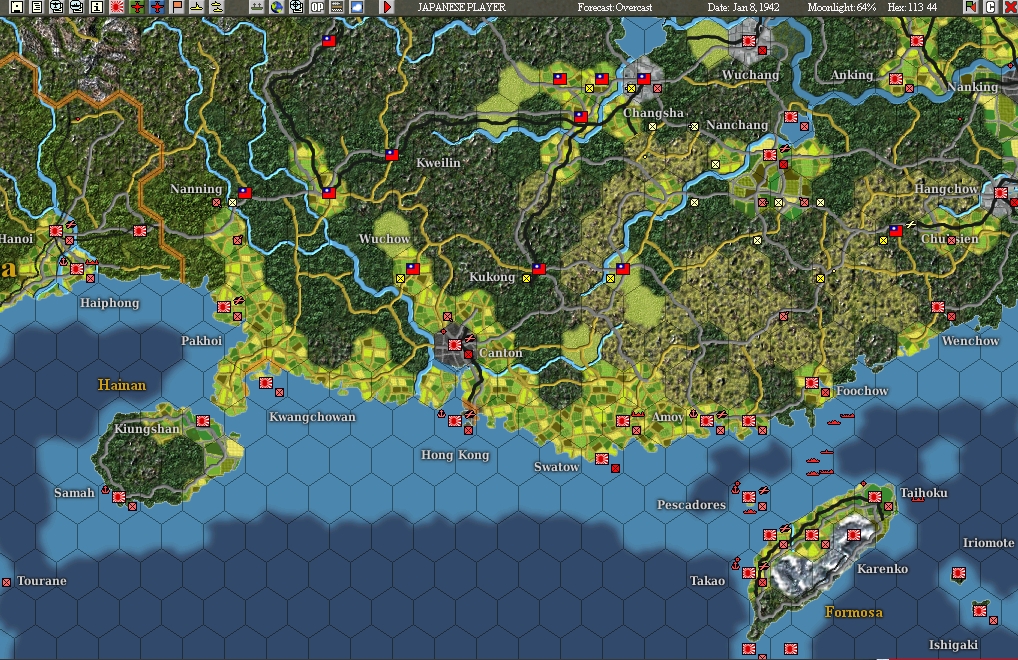The height and width of the screenshot is (660, 1018).
Task: Click the red X exit icon
Action: click(x=1010, y=7)
